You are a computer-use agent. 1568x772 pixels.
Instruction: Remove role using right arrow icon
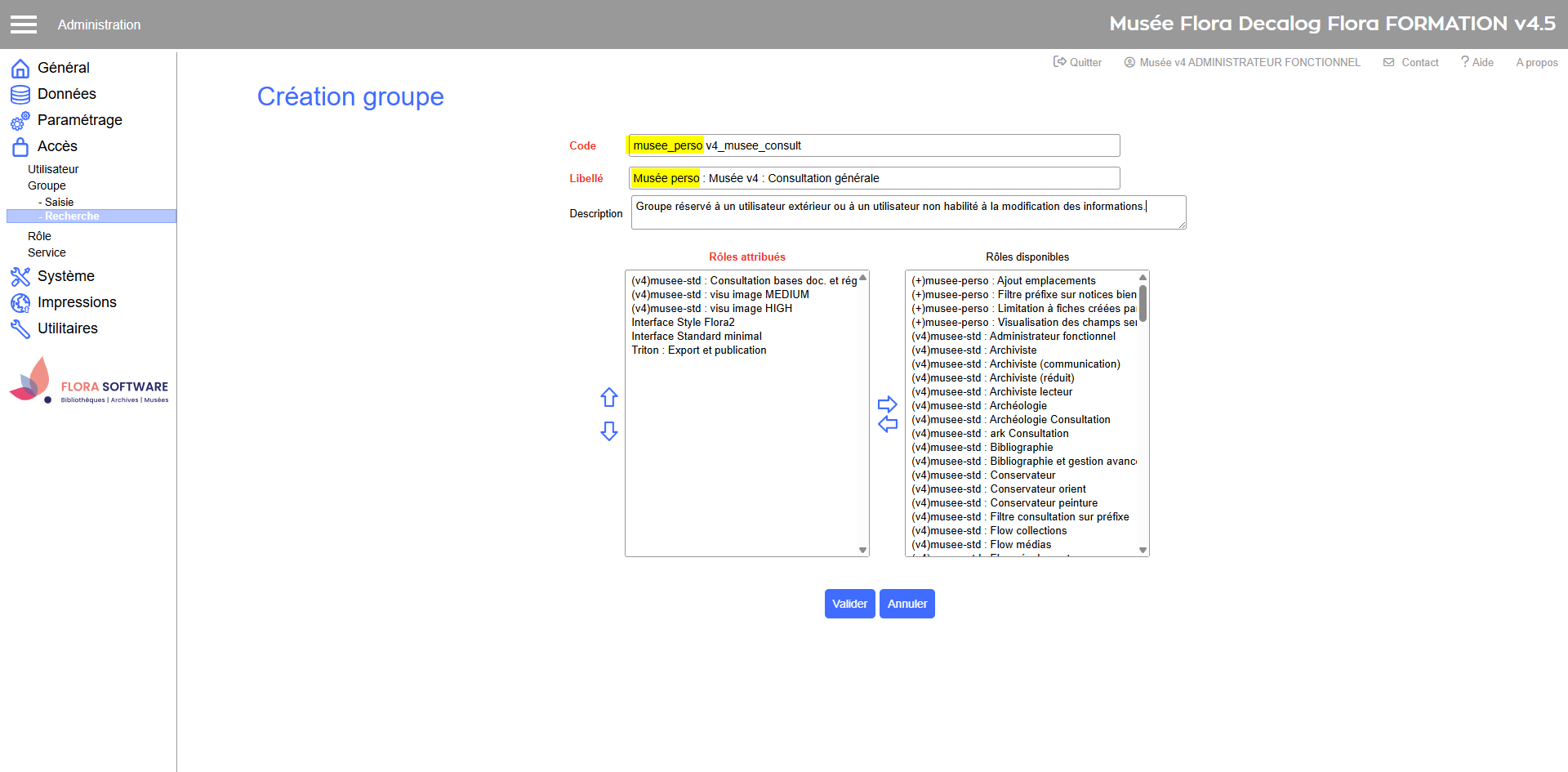(x=888, y=404)
